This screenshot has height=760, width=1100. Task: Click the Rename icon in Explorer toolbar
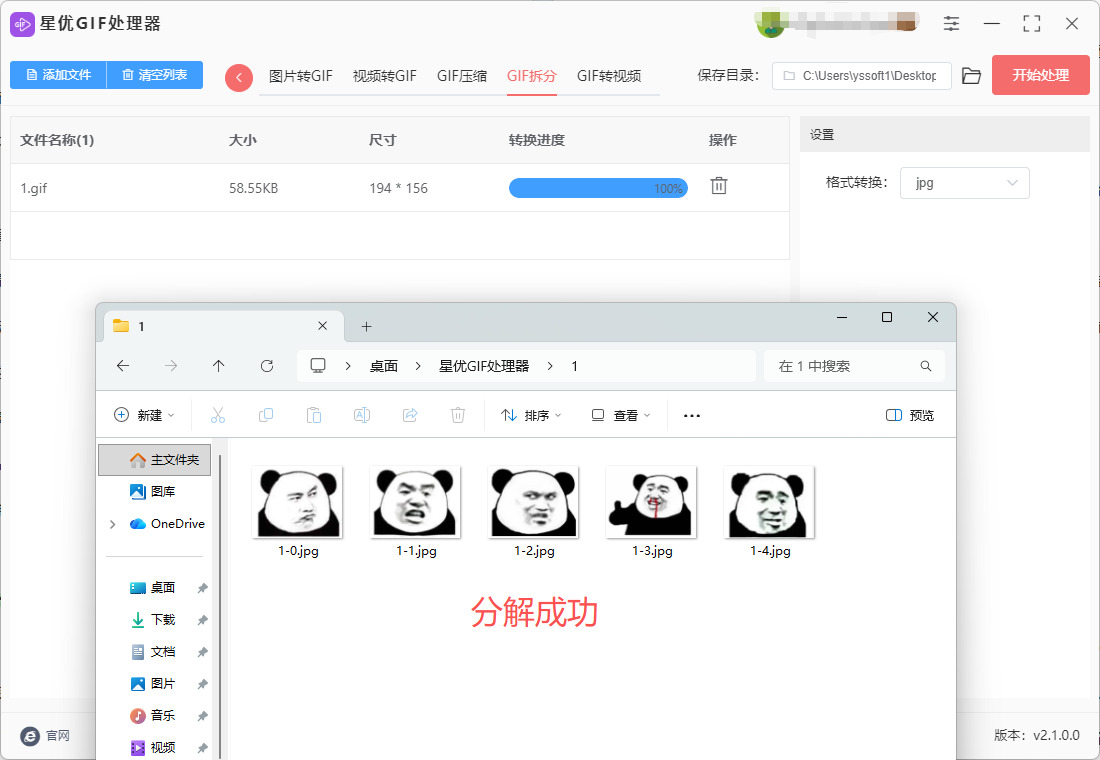tap(362, 415)
